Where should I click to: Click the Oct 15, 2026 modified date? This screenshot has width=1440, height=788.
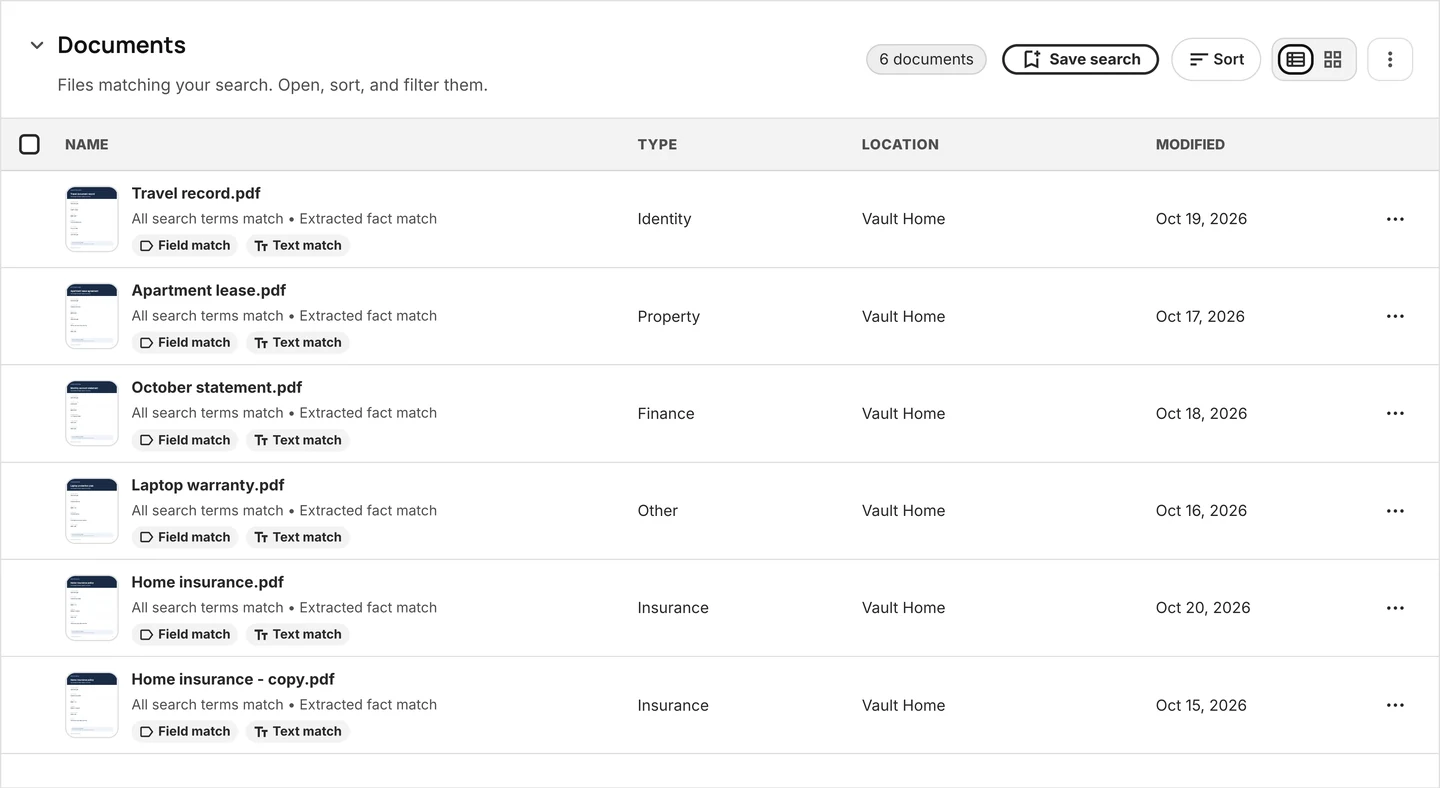1201,705
